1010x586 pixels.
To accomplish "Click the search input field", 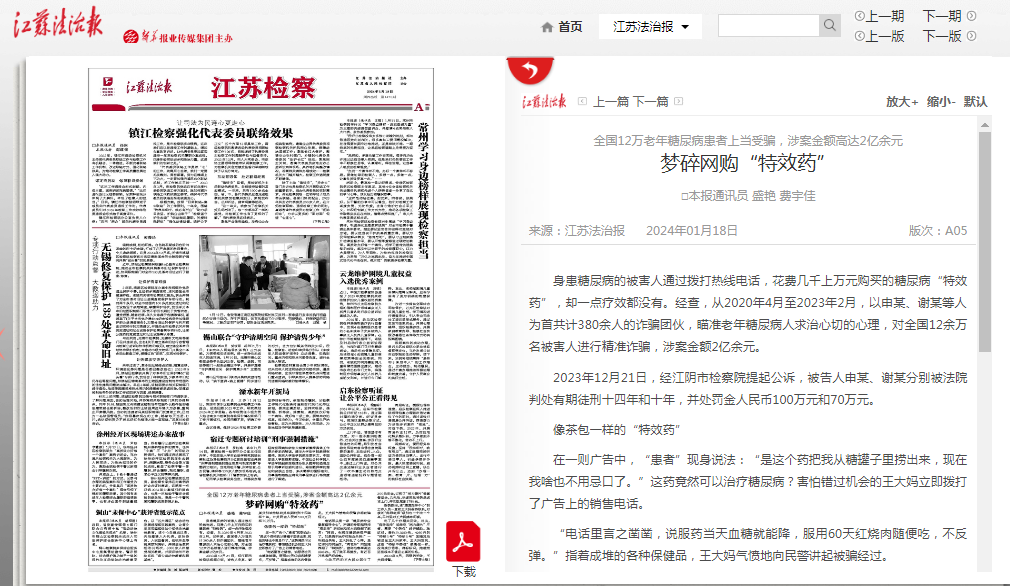I will (768, 26).
